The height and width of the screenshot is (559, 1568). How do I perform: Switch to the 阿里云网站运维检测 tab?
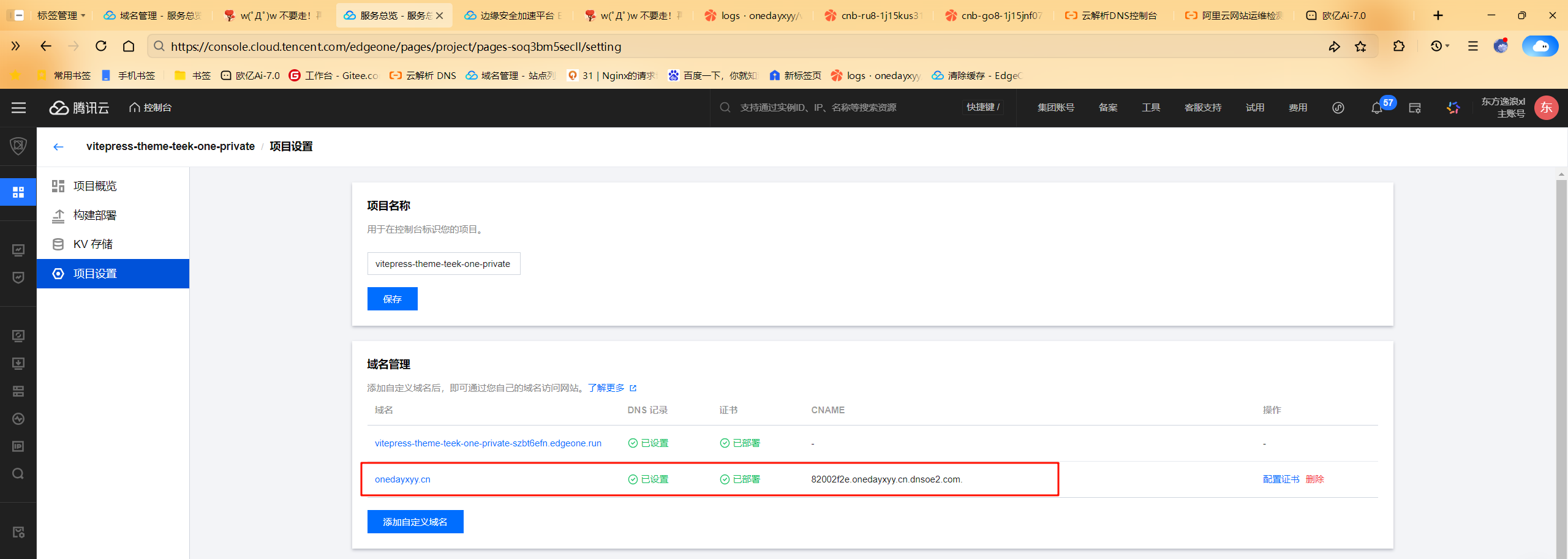click(1234, 15)
